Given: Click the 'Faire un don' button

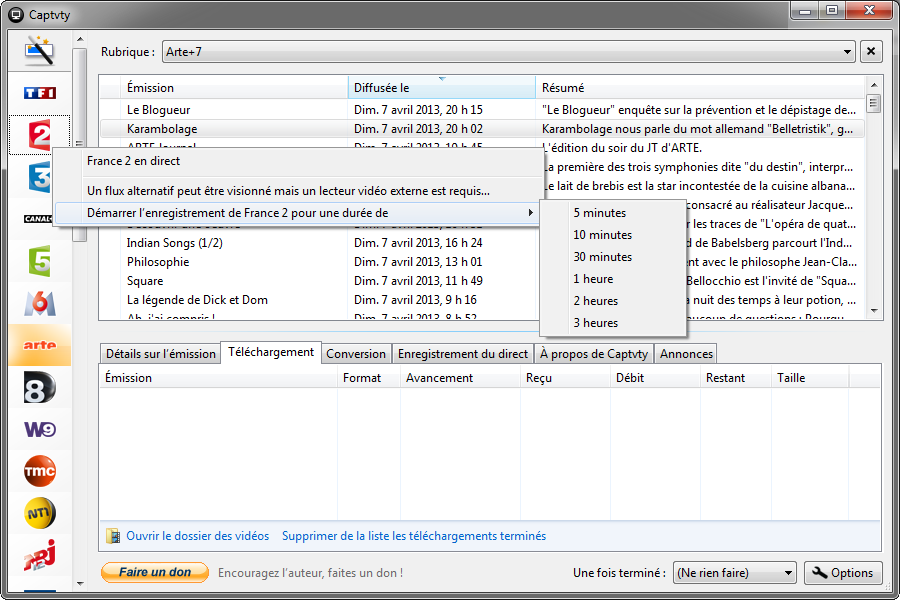Looking at the screenshot, I should [x=155, y=572].
